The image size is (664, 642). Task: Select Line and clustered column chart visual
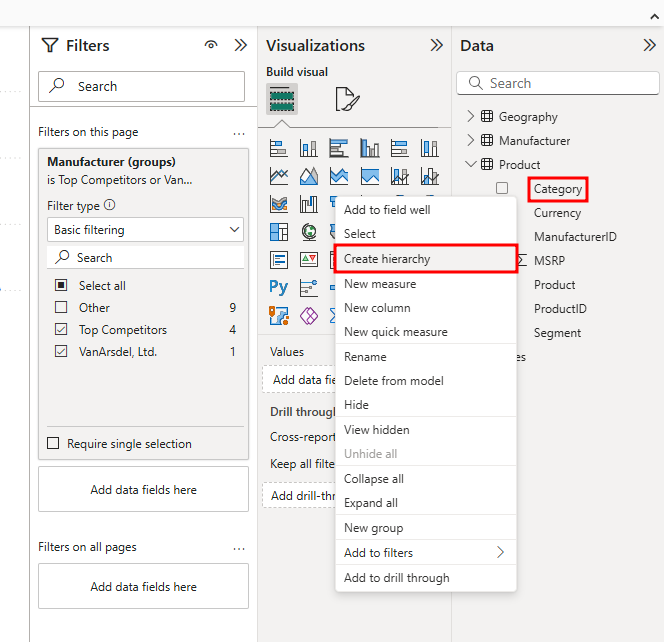[430, 176]
